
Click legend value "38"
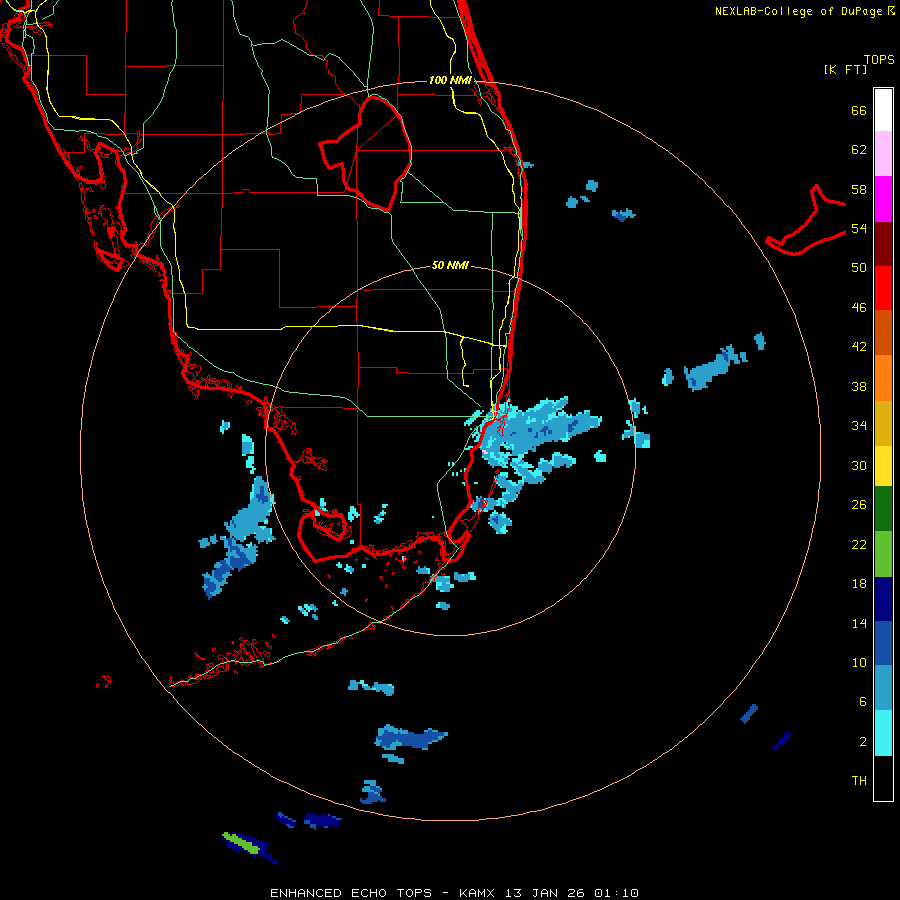(859, 386)
